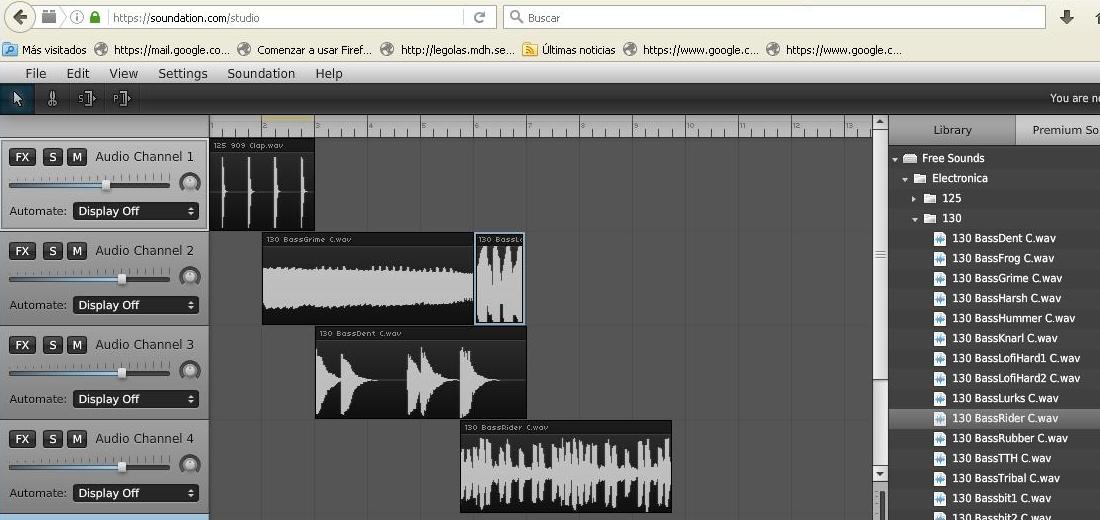The image size is (1100, 520).
Task: Open Automate dropdown for Audio Channel 3
Action: pyautogui.click(x=136, y=399)
